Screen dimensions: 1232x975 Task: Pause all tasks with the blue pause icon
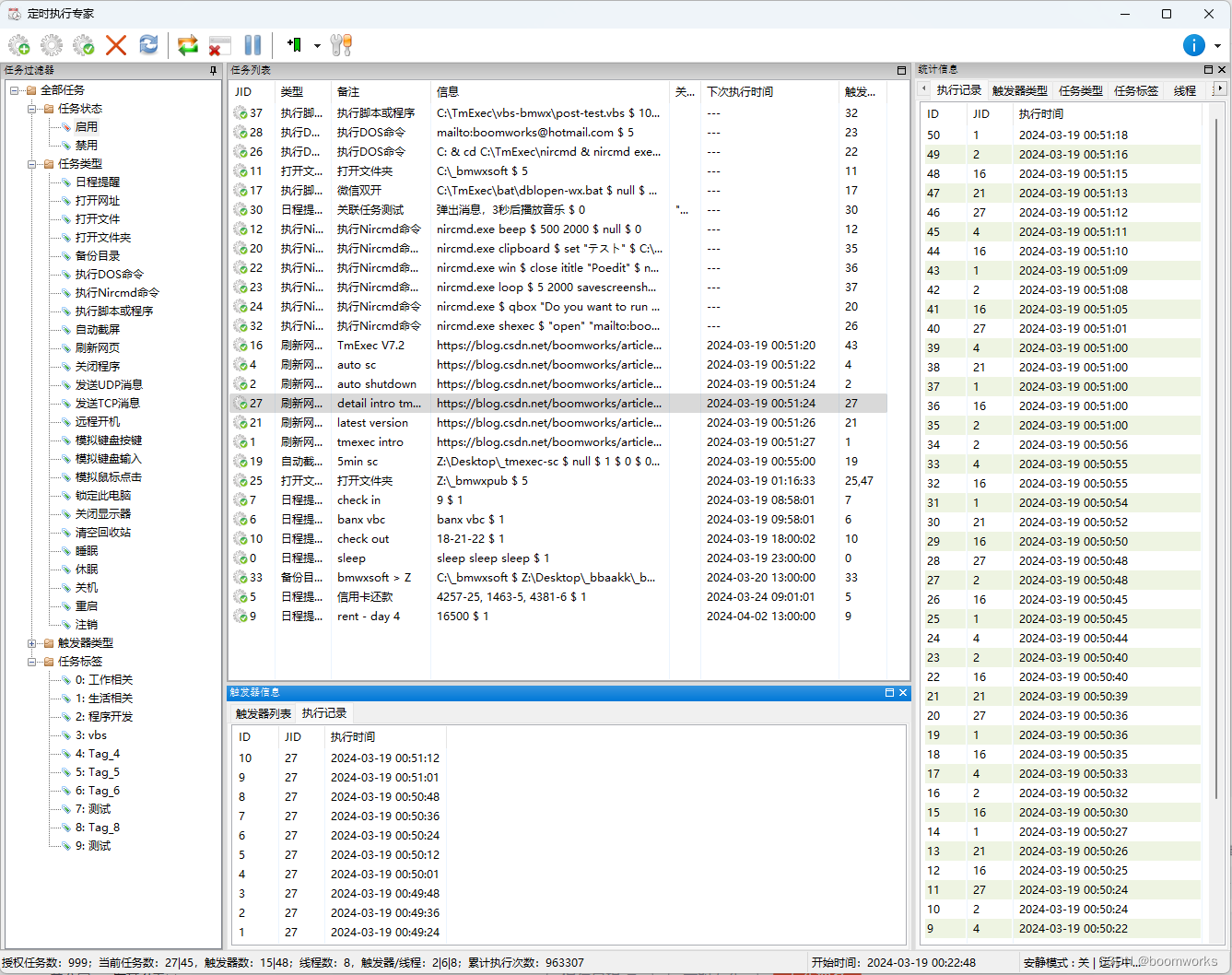point(252,44)
